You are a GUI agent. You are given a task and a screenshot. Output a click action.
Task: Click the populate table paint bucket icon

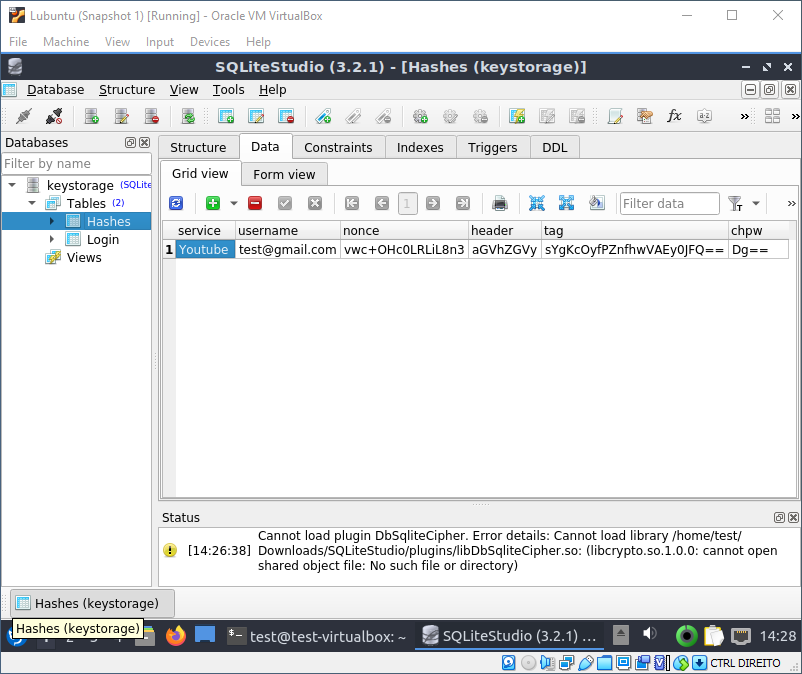point(596,204)
